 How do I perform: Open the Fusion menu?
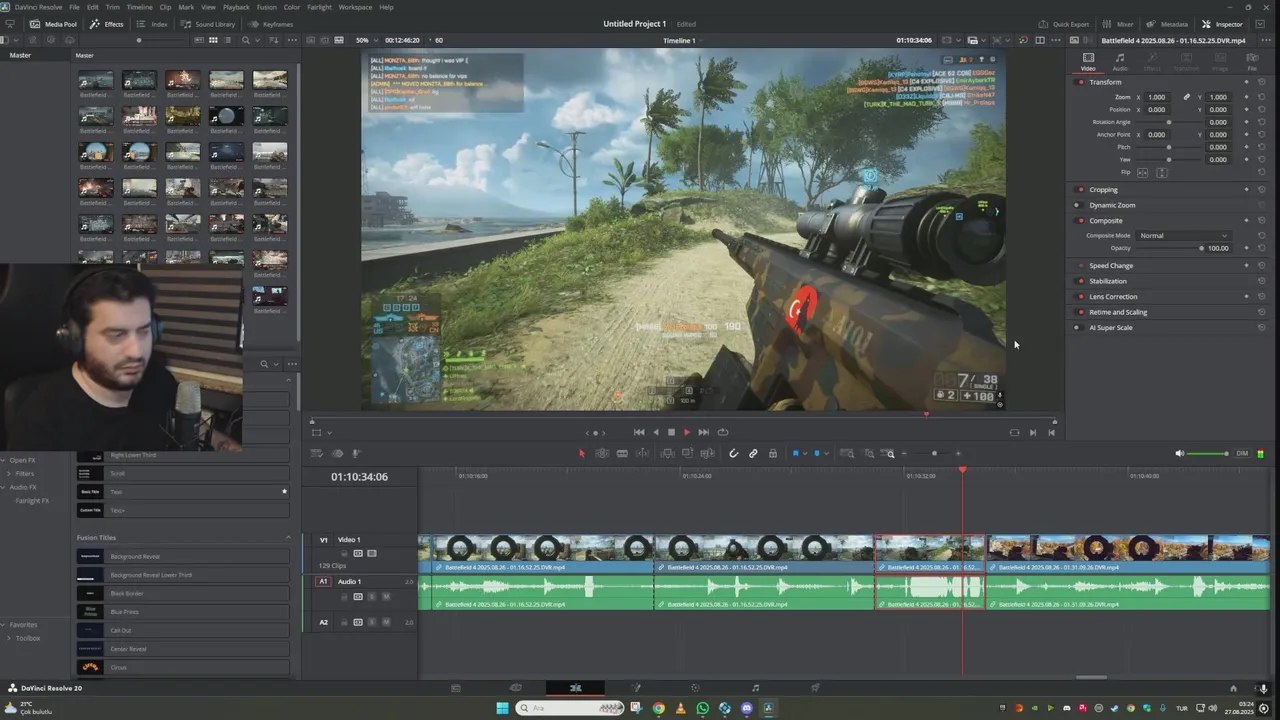coord(266,7)
